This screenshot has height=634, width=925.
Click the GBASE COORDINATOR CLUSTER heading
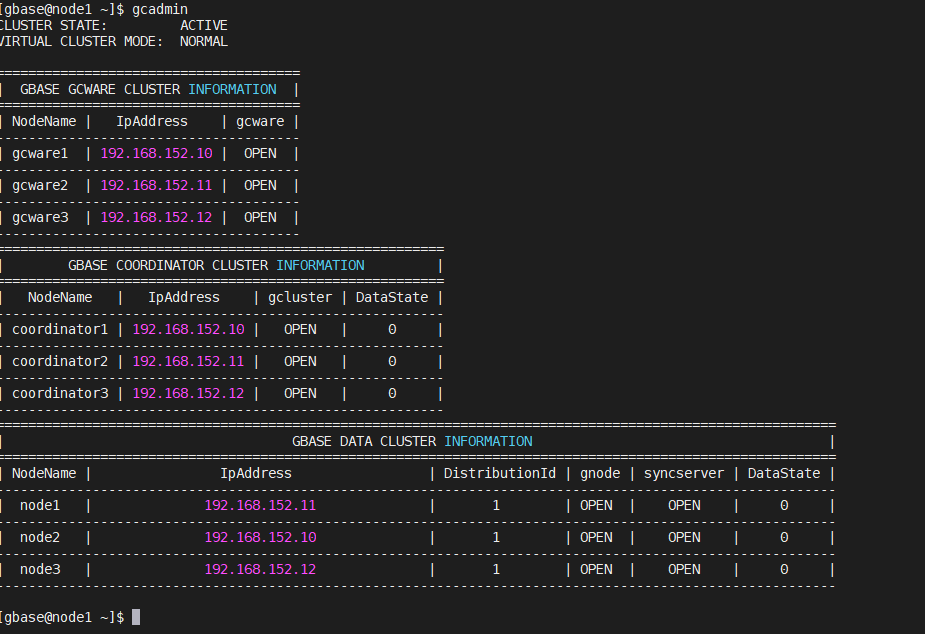point(168,265)
